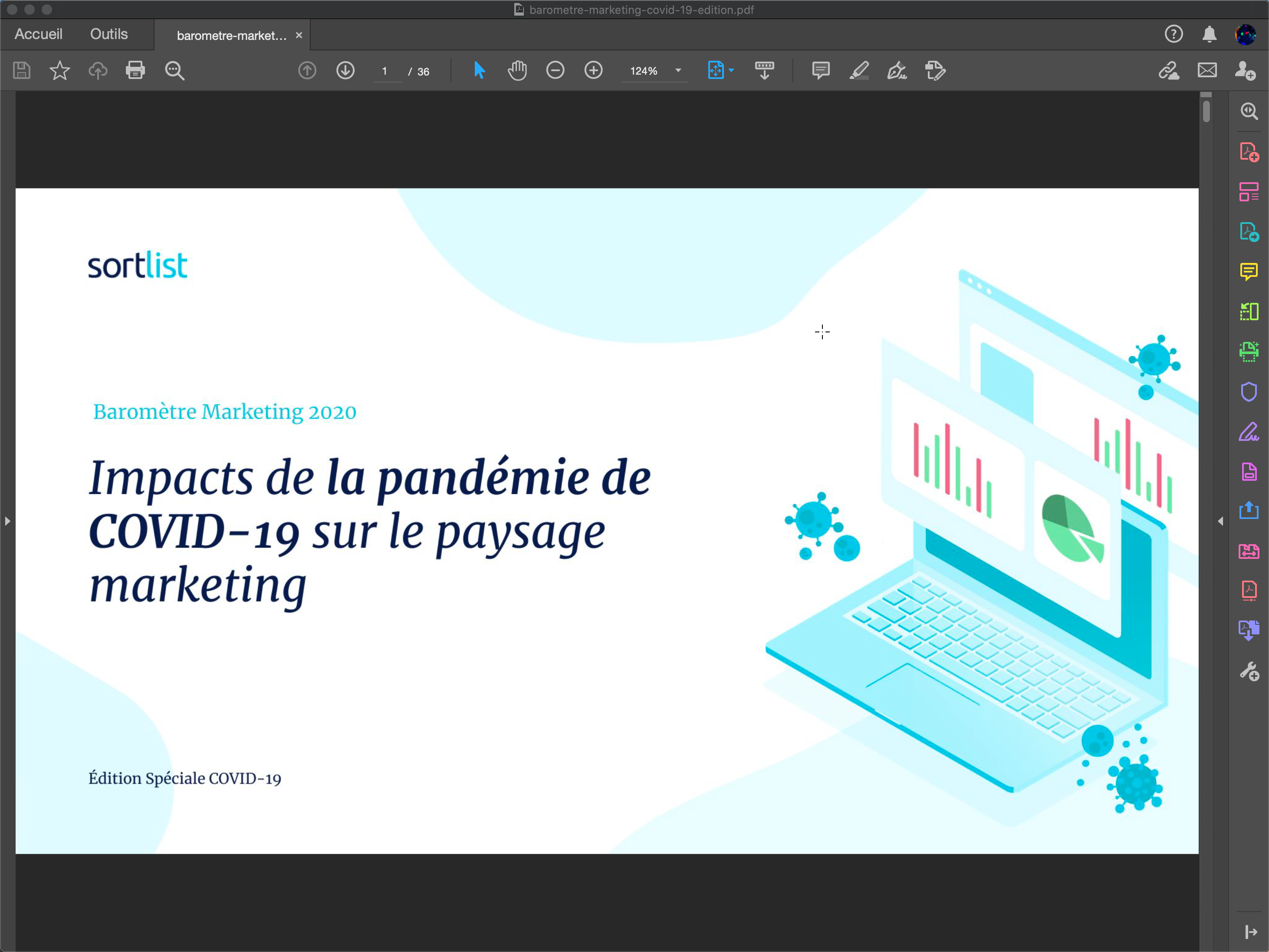Click the scrolling mode keyboard icon
The width and height of the screenshot is (1269, 952).
[x=764, y=71]
